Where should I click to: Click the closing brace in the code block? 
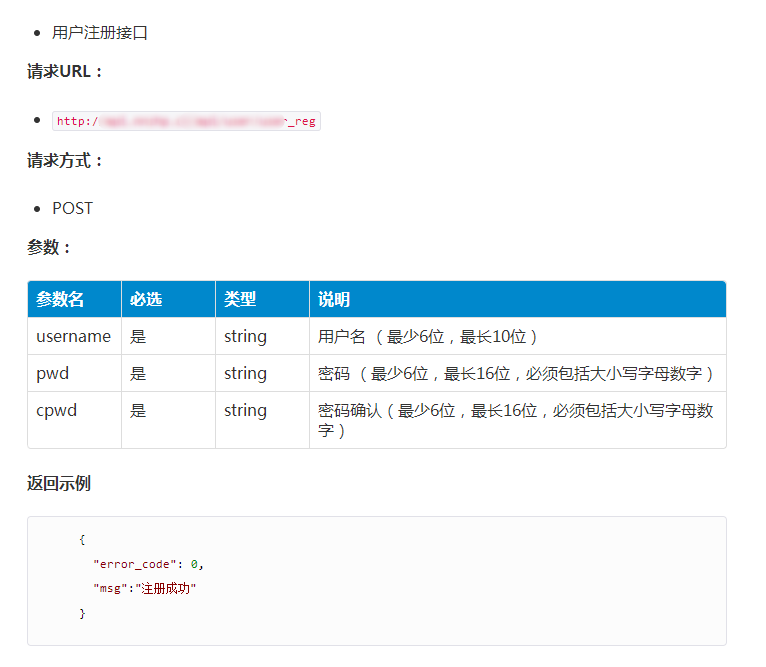[x=82, y=613]
